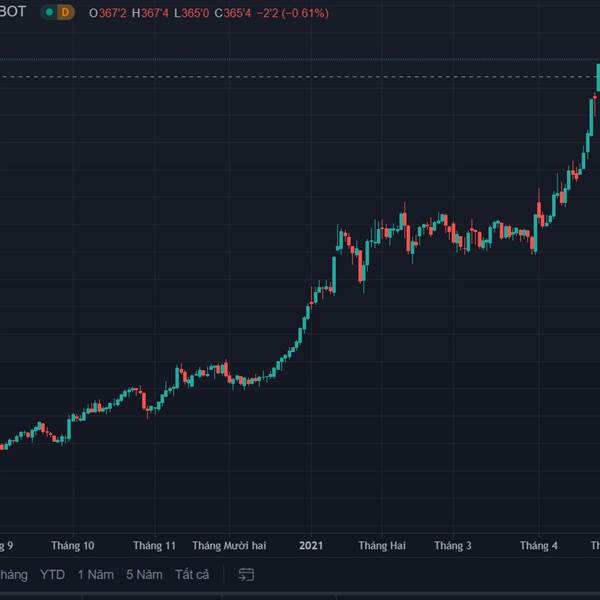The image size is (600, 600).
Task: Click the close price C365'4 value
Action: tap(233, 13)
